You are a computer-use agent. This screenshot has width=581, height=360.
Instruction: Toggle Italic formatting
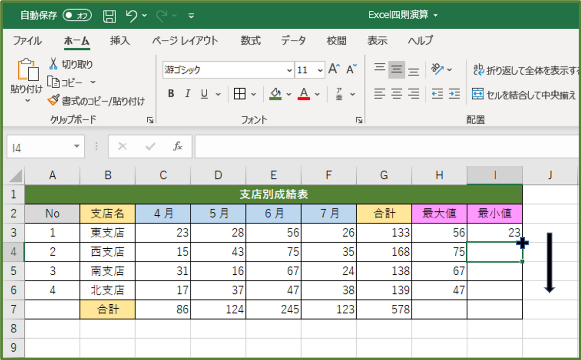(x=187, y=94)
